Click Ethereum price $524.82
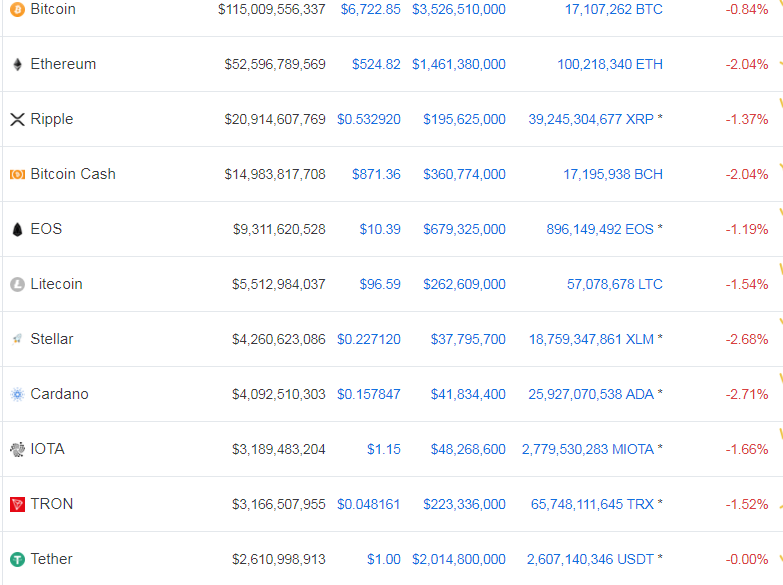The width and height of the screenshot is (783, 585). [376, 64]
